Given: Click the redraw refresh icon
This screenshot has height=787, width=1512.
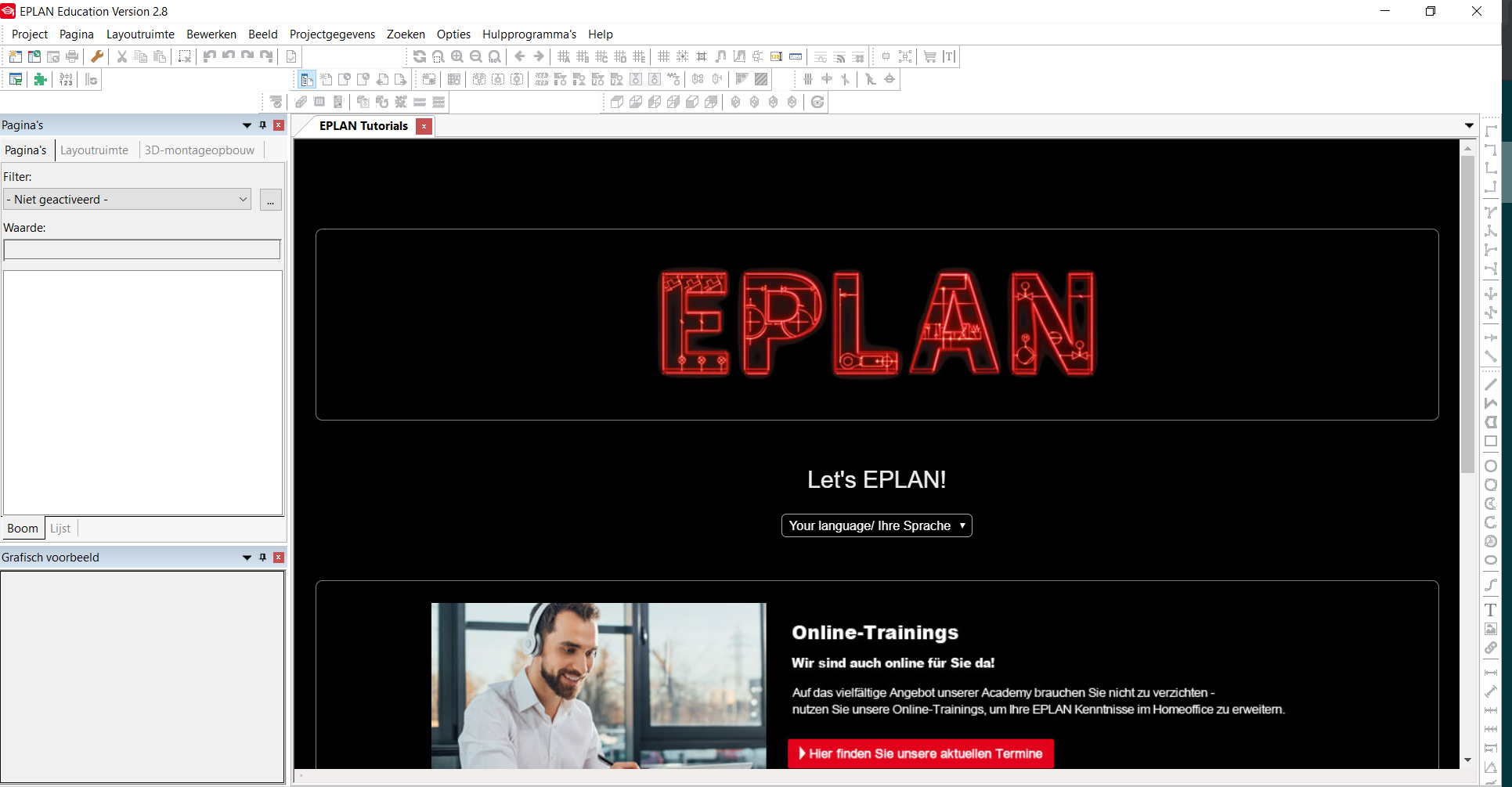Looking at the screenshot, I should [x=420, y=56].
